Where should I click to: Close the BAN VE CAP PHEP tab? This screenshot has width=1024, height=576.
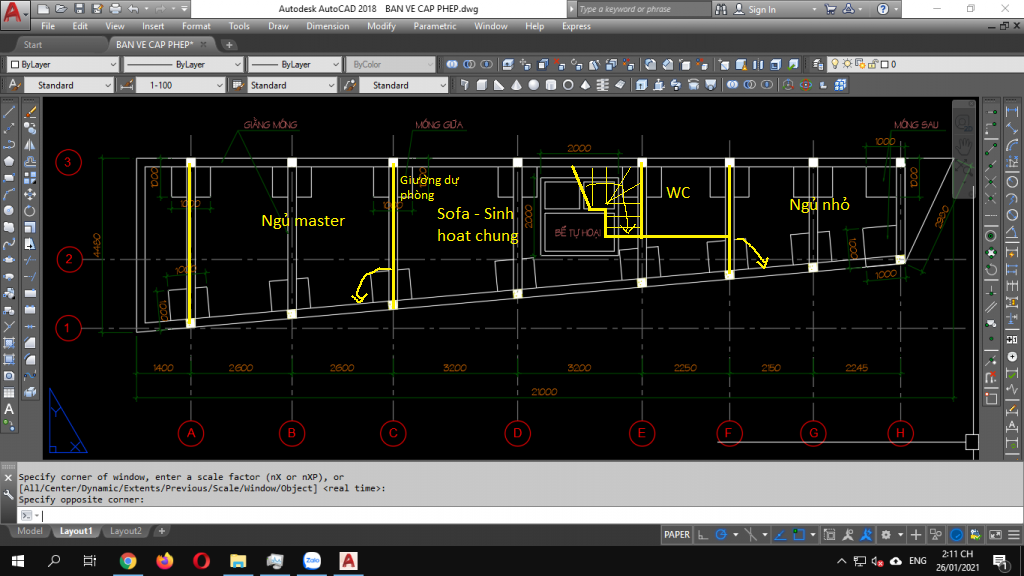203,44
